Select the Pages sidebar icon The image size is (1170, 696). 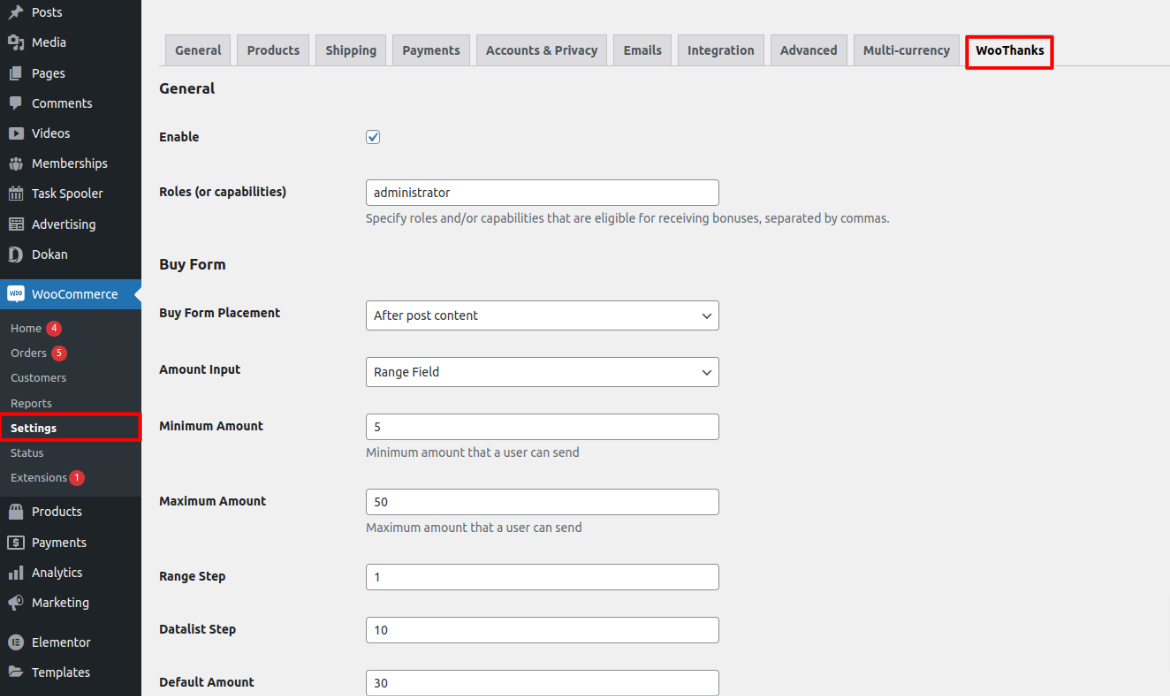pos(14,72)
